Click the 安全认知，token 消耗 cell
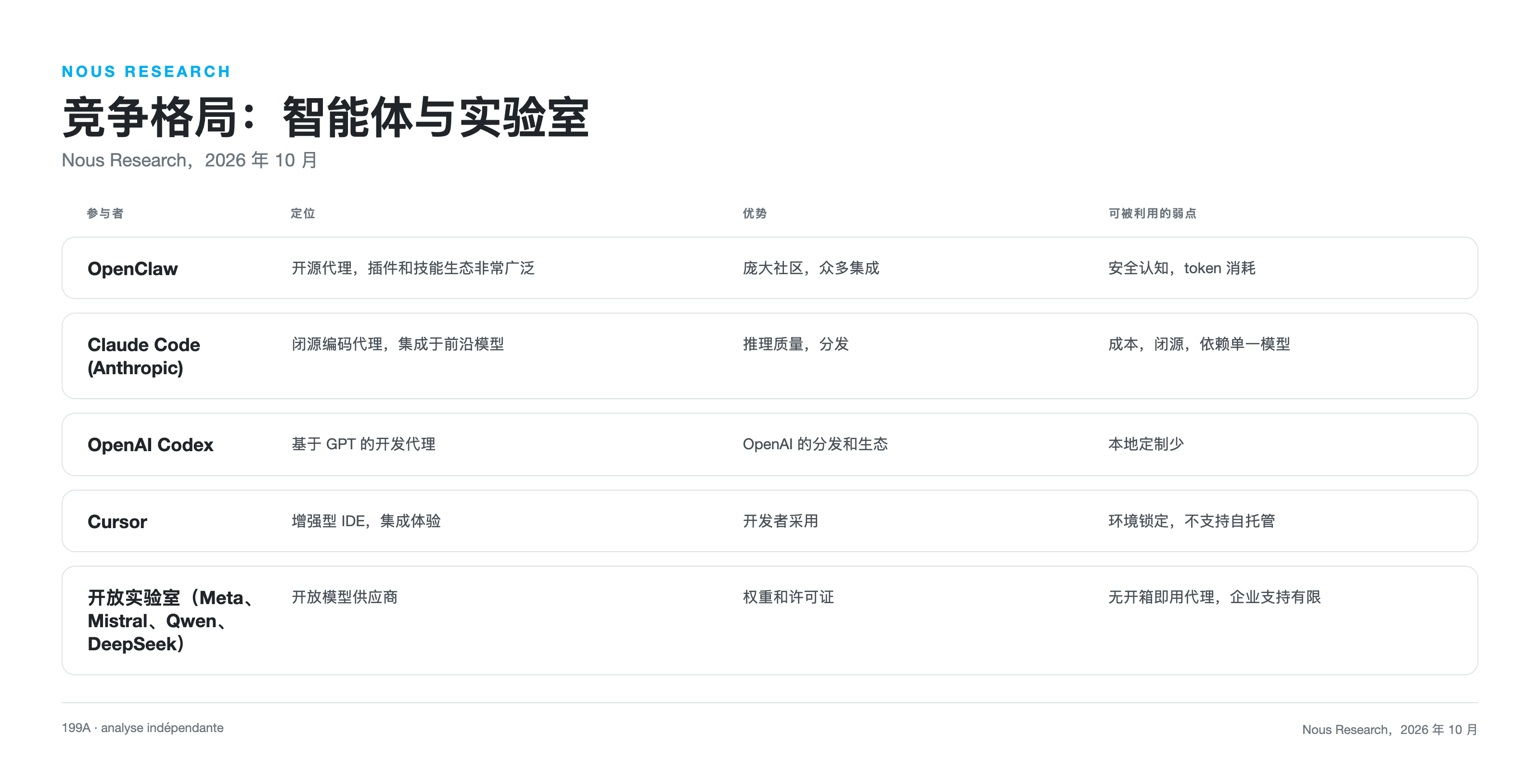Image resolution: width=1540 pixels, height=784 pixels. coord(1182,268)
